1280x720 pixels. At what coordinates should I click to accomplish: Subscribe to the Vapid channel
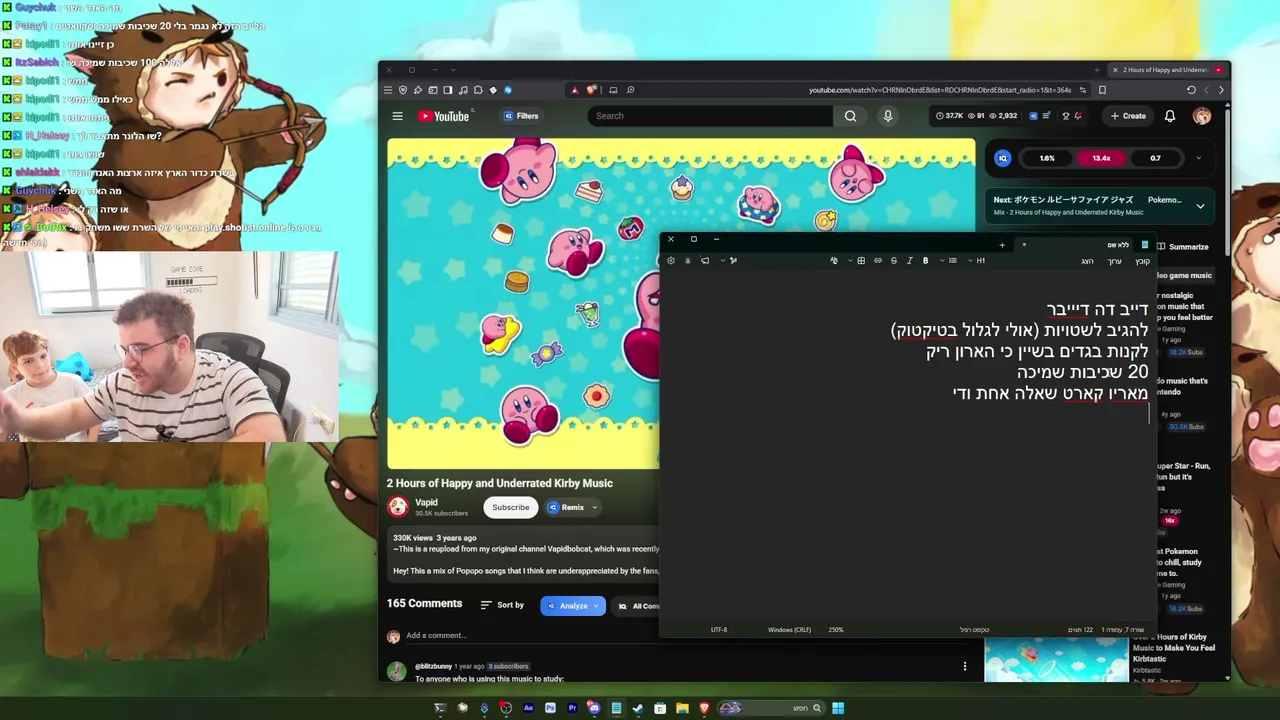tap(511, 507)
